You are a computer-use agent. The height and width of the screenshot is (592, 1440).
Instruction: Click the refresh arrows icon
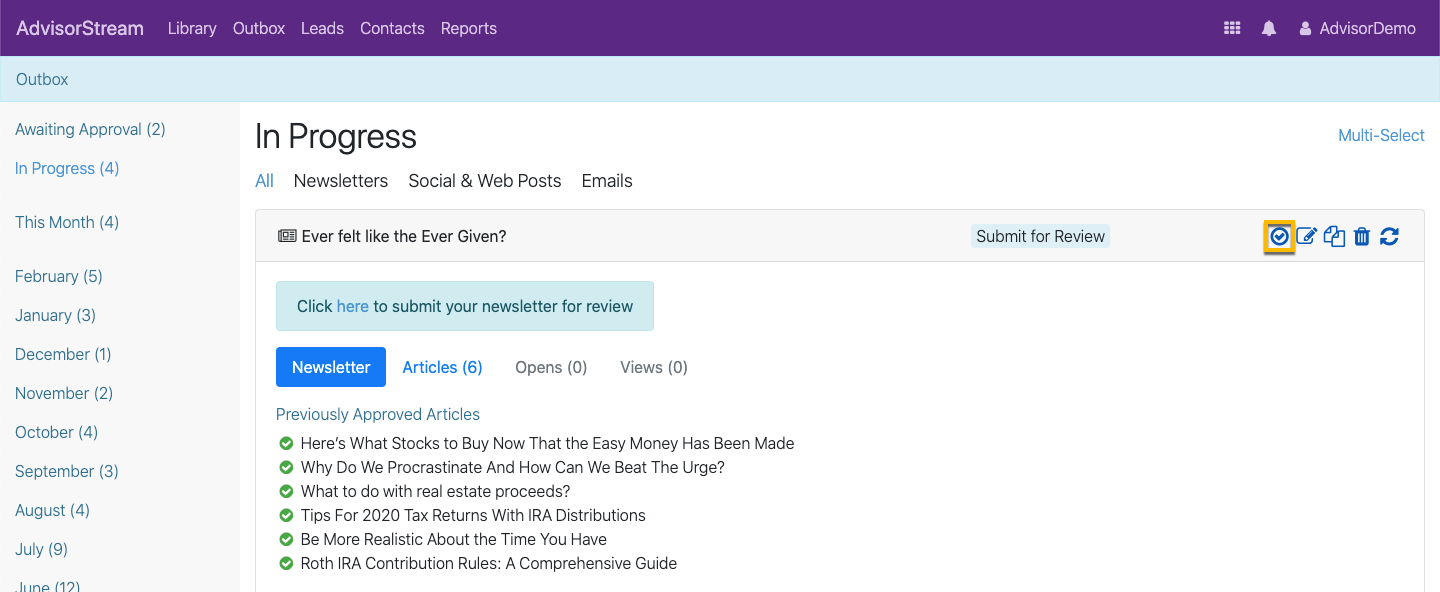[x=1389, y=237]
